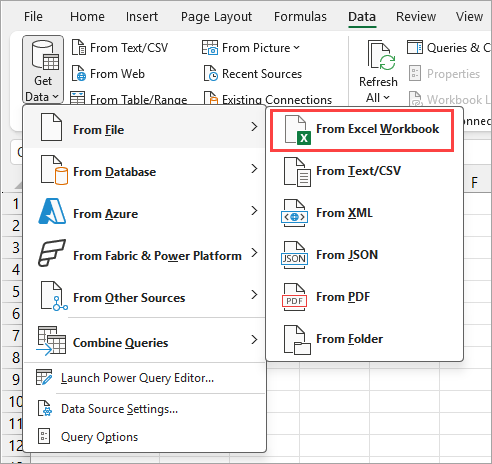The image size is (492, 464).
Task: Click the From Picture ribbon icon
Action: click(210, 48)
